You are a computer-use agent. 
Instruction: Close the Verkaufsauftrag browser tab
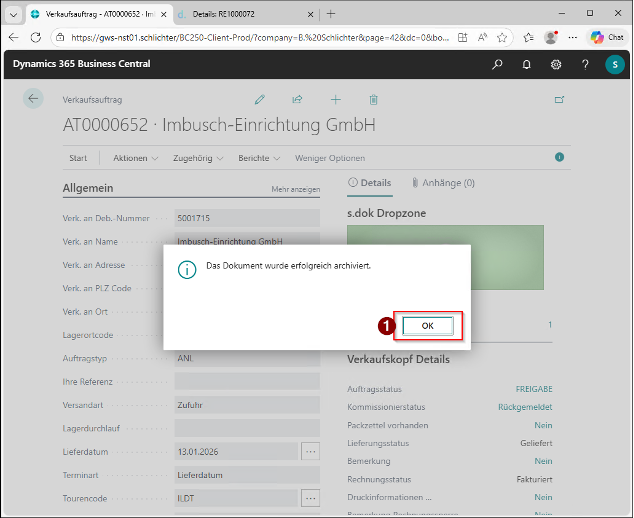pos(164,14)
